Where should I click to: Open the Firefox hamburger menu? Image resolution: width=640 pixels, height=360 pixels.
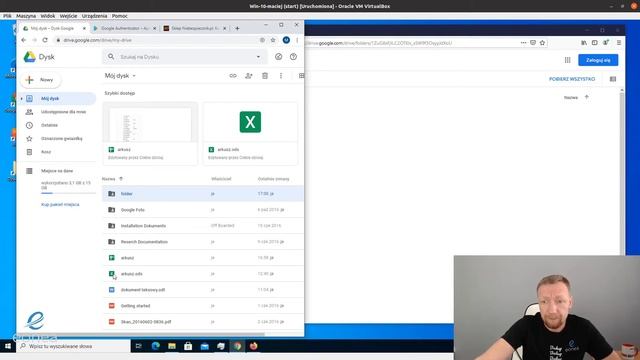[619, 42]
